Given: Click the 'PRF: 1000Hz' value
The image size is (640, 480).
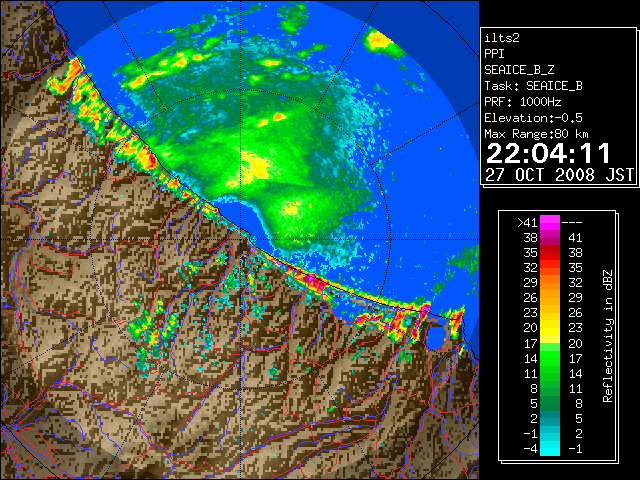Looking at the screenshot, I should [523, 102].
